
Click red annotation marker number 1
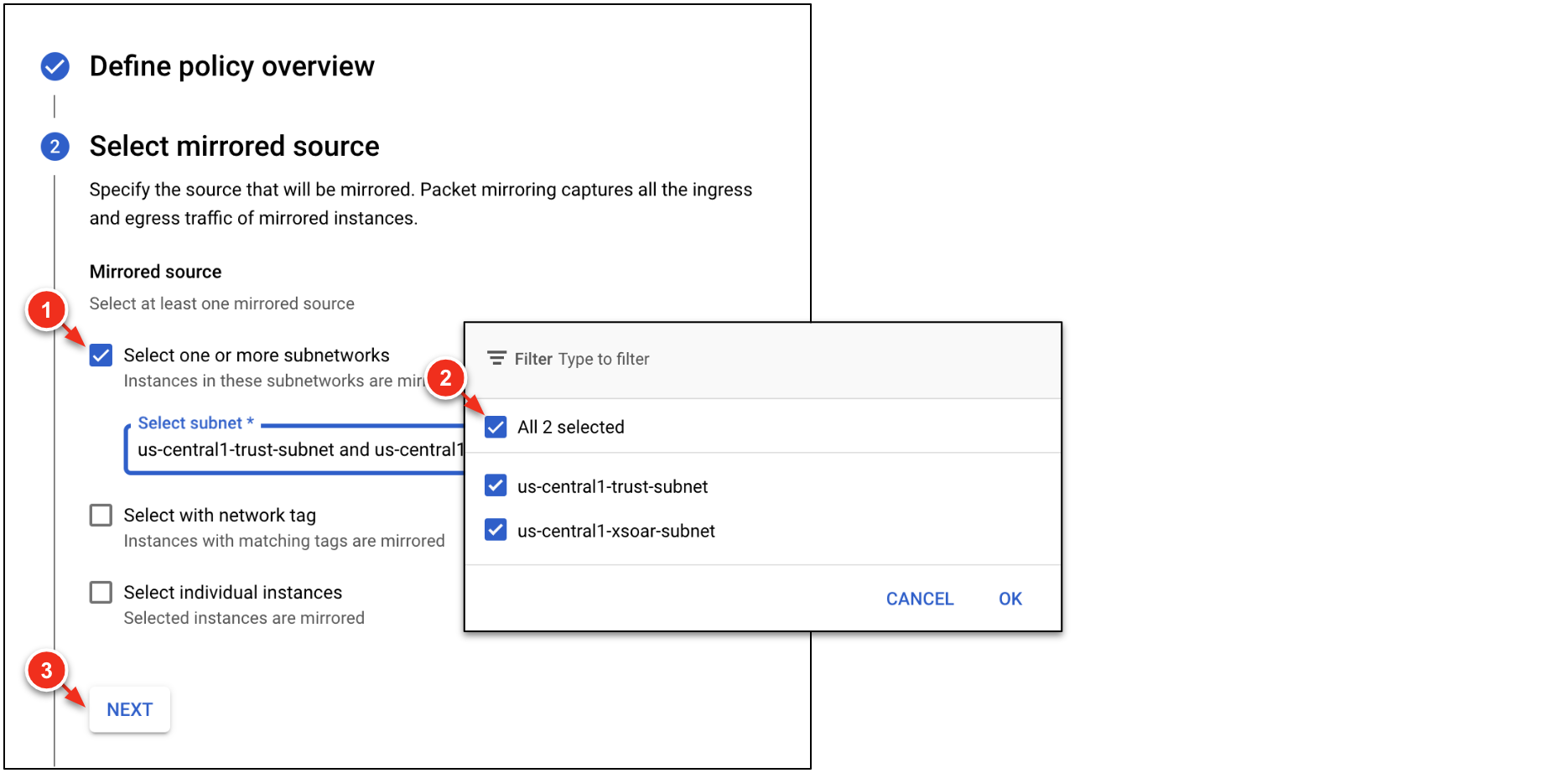(46, 310)
